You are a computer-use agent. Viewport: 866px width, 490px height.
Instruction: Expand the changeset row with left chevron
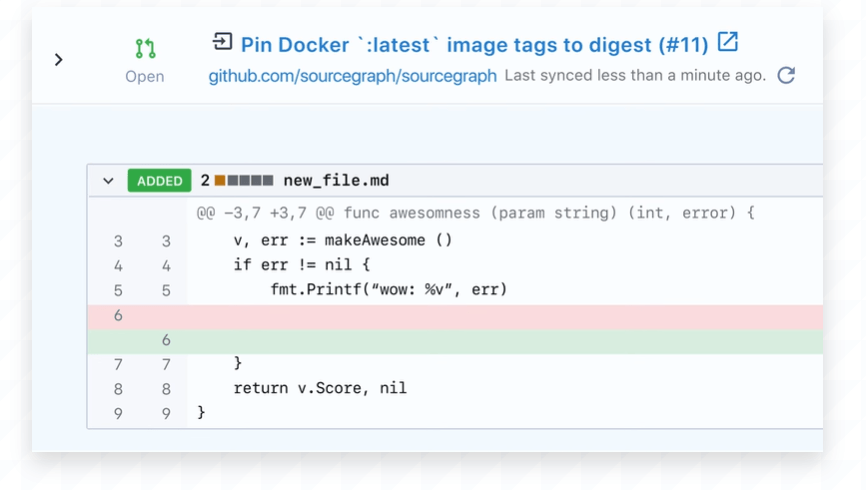tap(59, 60)
